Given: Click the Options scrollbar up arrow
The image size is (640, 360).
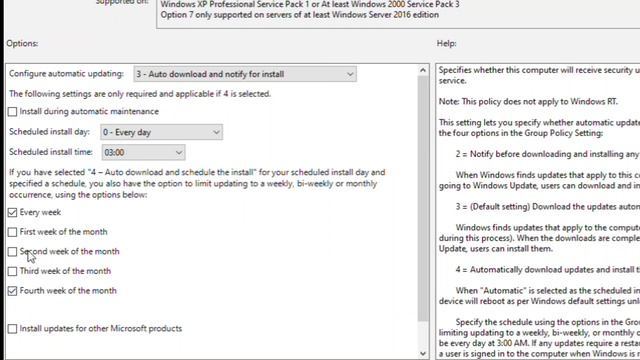Looking at the screenshot, I should pyautogui.click(x=423, y=71).
